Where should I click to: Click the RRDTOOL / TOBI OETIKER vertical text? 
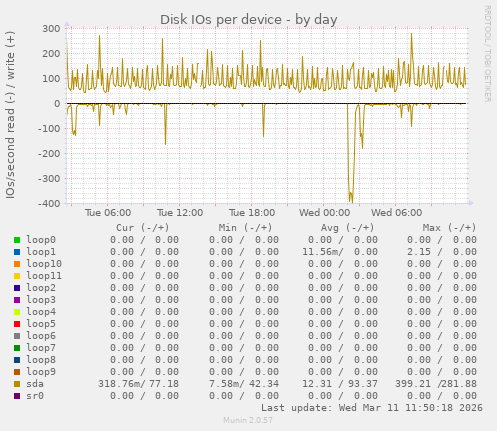tap(487, 54)
